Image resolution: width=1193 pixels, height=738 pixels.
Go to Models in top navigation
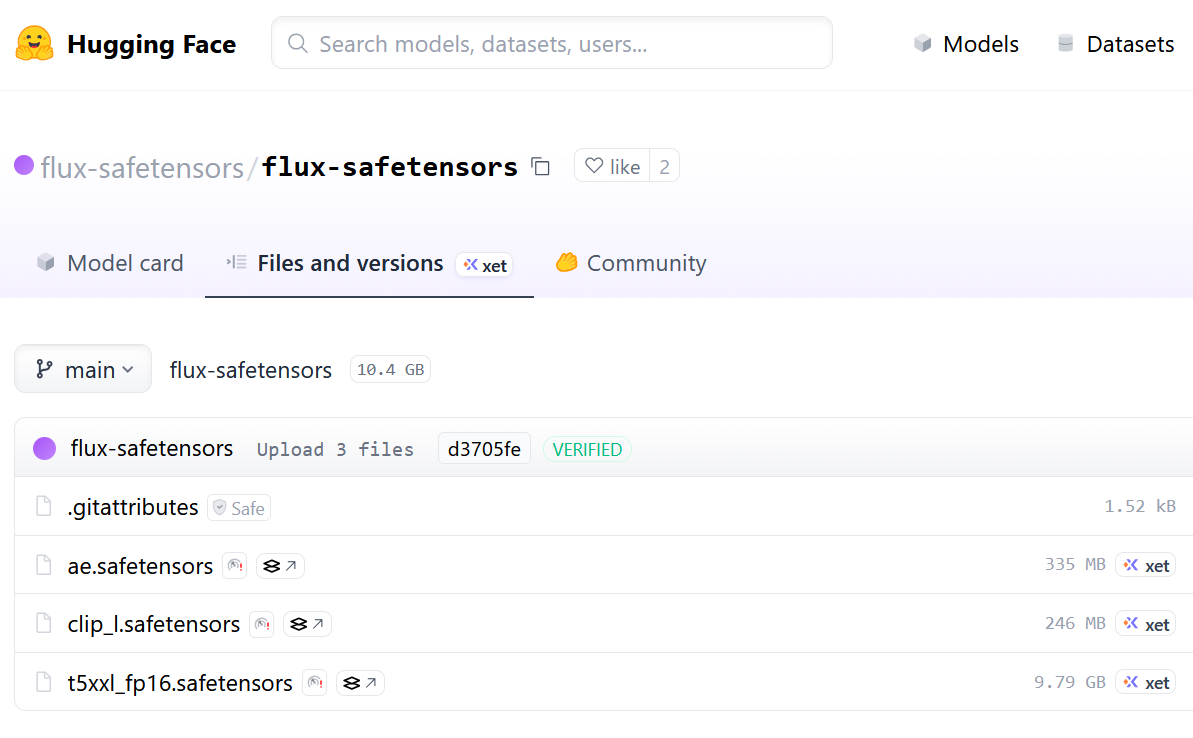tap(966, 44)
